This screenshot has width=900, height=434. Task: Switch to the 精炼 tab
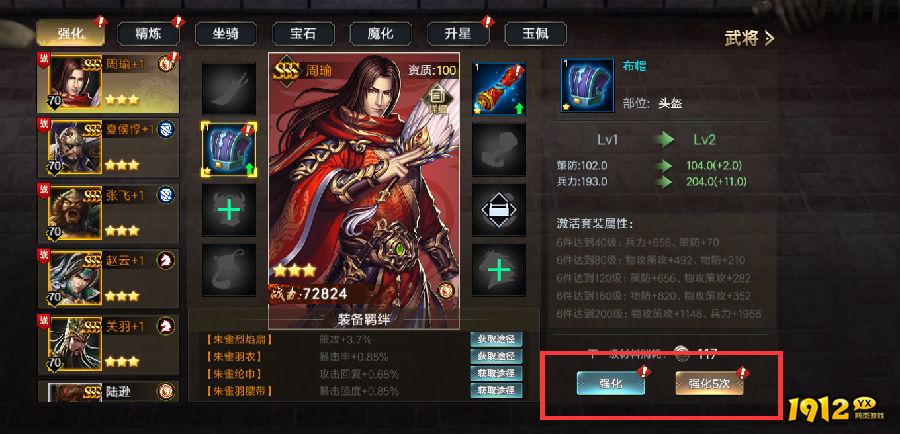[148, 34]
